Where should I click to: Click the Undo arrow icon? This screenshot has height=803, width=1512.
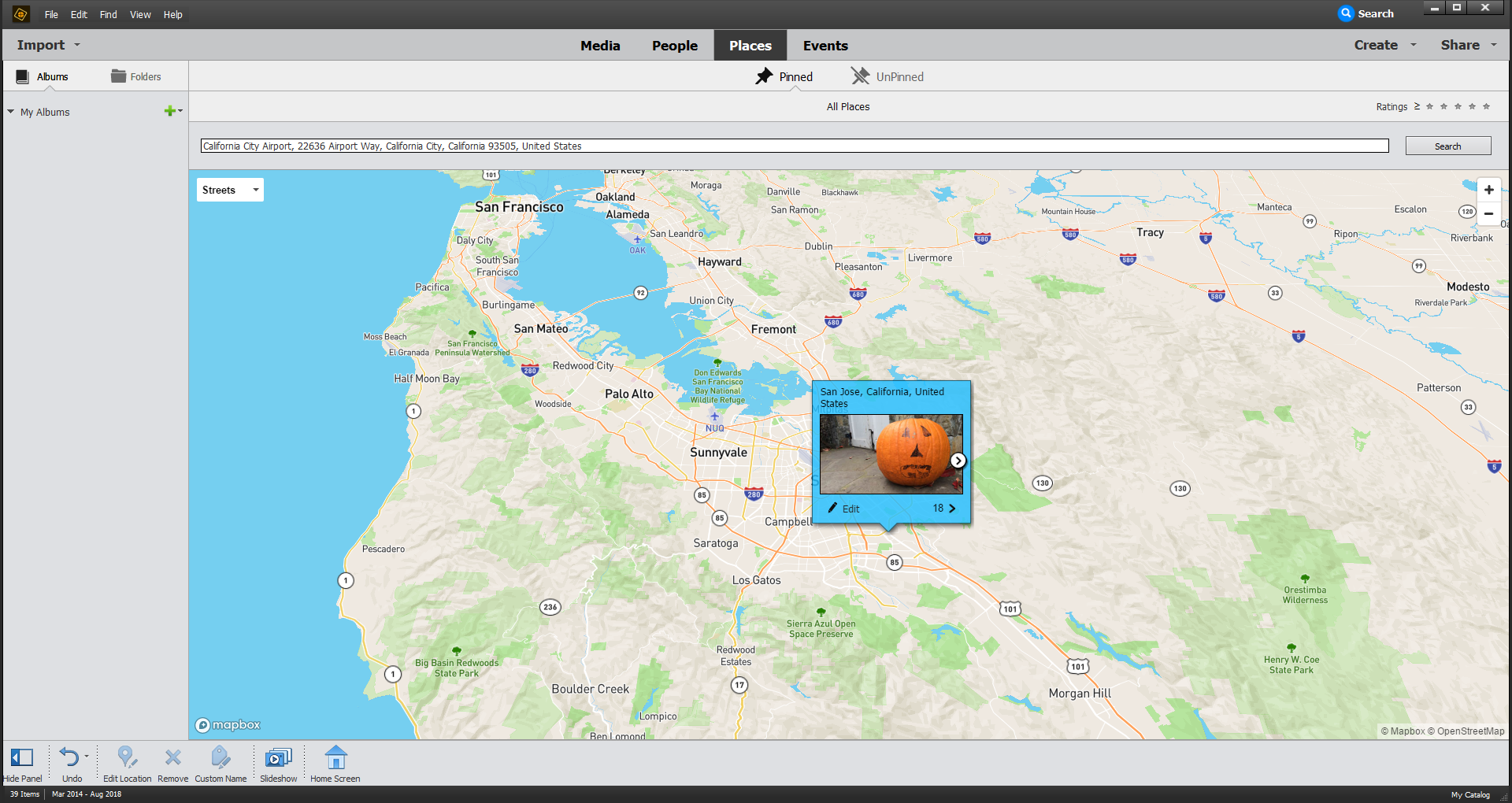70,758
